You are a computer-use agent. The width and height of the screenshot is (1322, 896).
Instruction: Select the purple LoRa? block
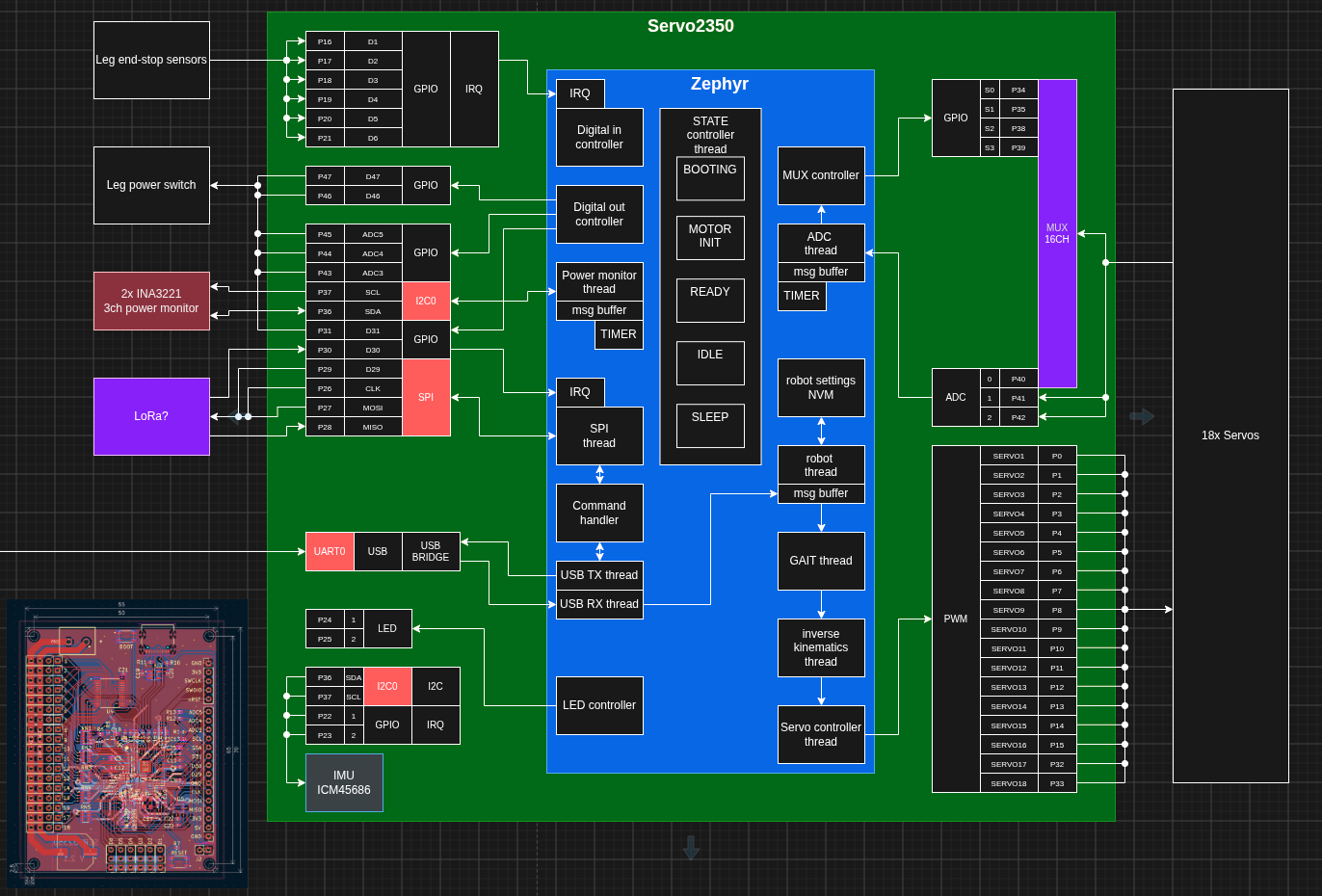point(151,416)
